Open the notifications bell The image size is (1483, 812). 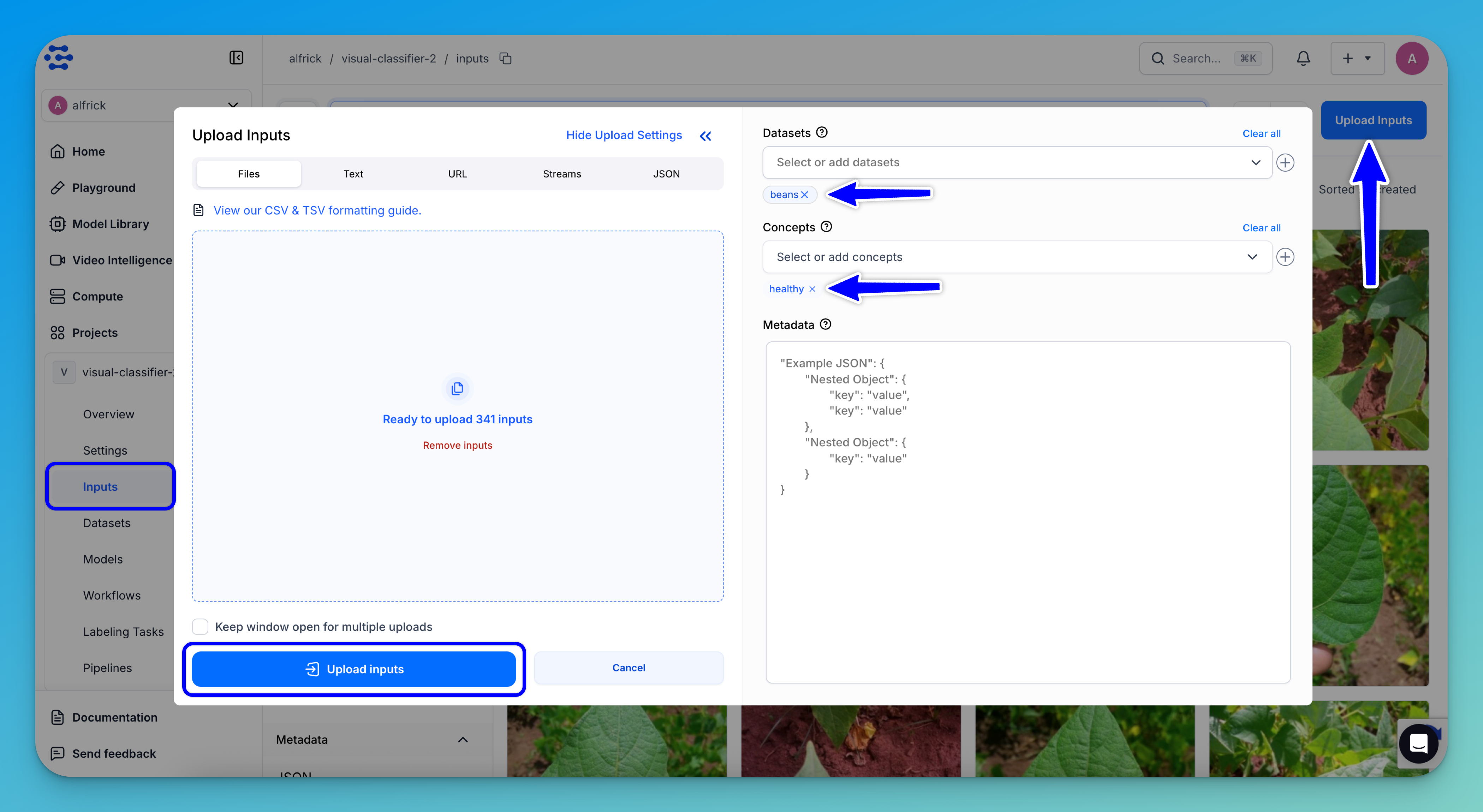pos(1303,58)
